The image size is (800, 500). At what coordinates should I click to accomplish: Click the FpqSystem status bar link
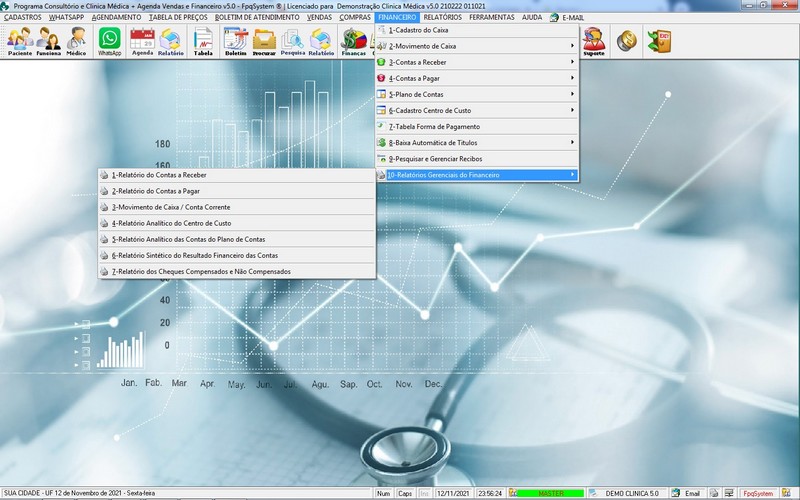coord(757,493)
